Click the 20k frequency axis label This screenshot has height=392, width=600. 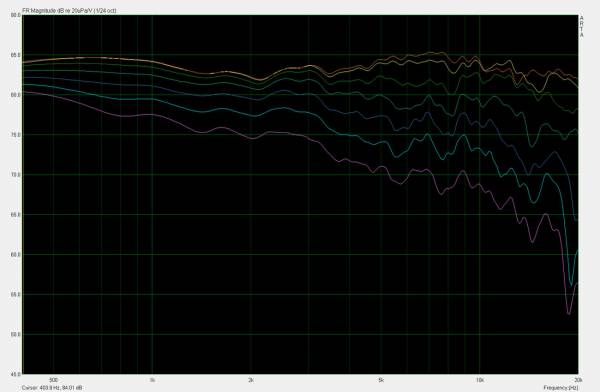[578, 380]
